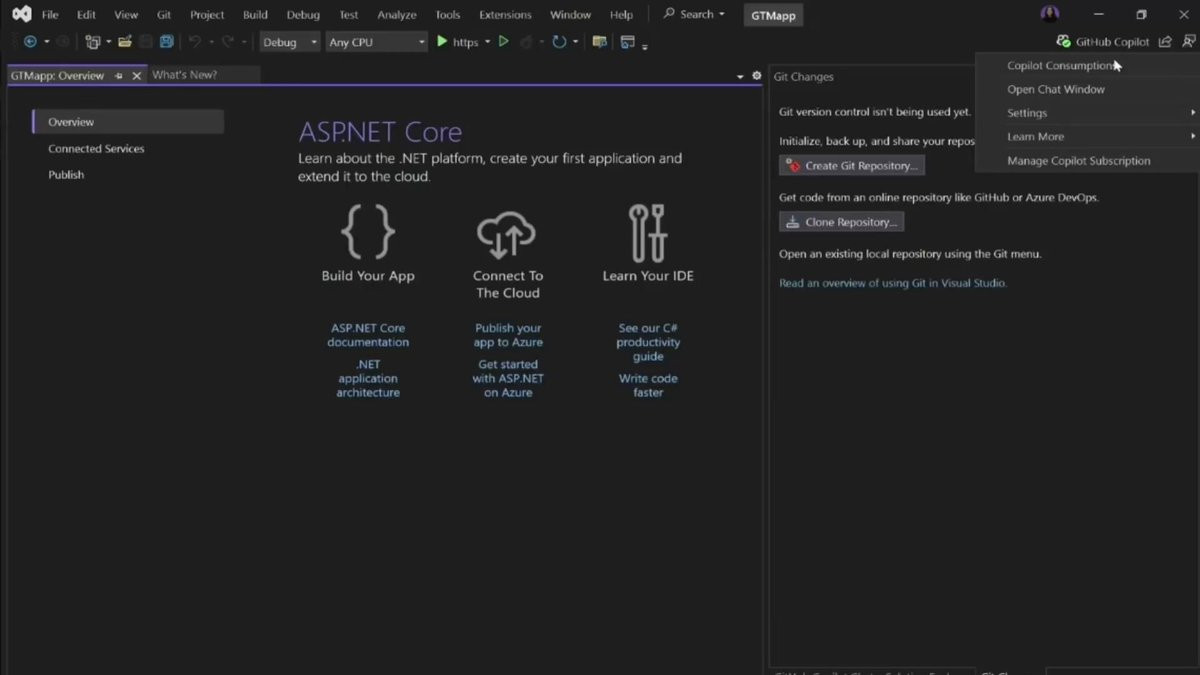
Task: Select the Overview sidebar item
Action: tap(128, 122)
